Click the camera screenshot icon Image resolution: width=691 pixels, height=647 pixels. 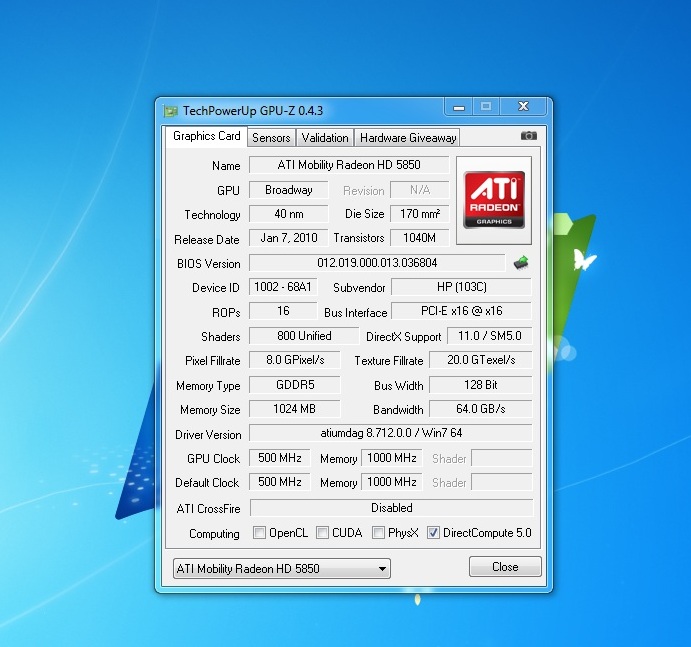[x=528, y=136]
